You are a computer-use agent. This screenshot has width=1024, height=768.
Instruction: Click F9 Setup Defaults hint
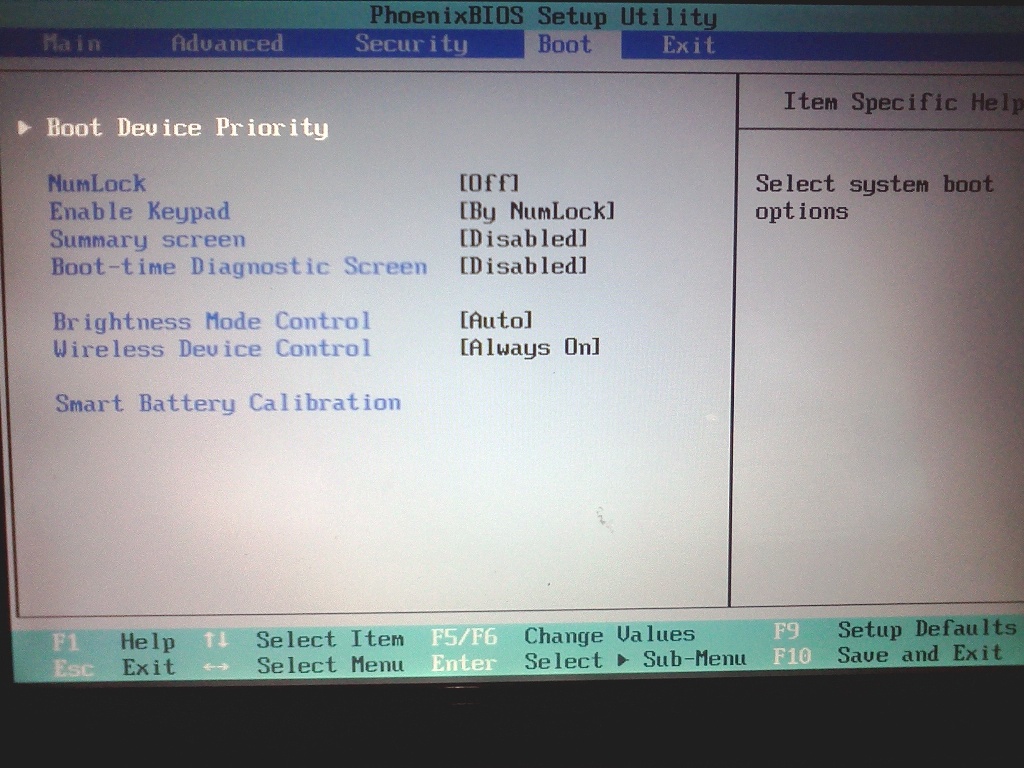click(x=895, y=630)
